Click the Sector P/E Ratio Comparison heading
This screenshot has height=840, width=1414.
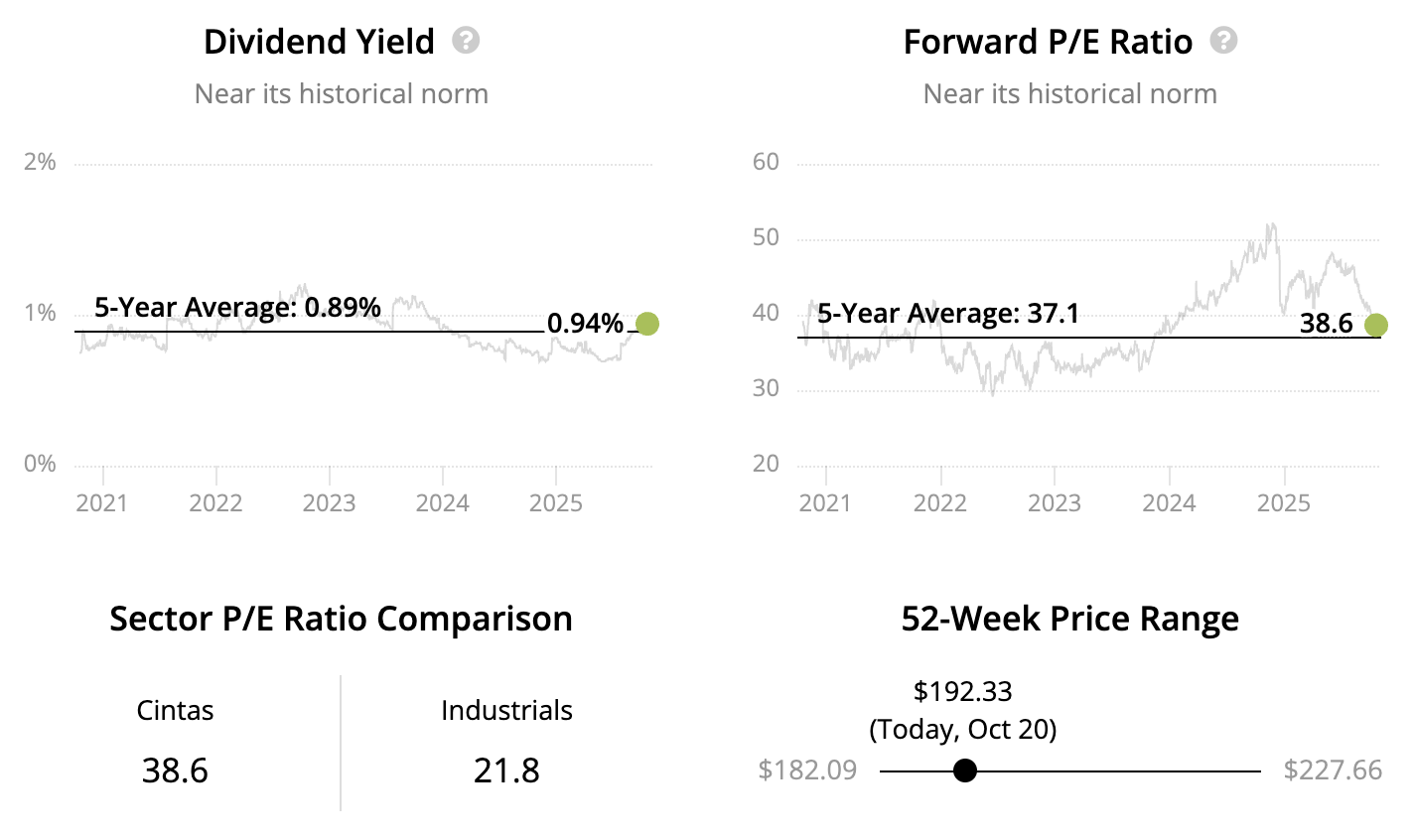pos(341,619)
